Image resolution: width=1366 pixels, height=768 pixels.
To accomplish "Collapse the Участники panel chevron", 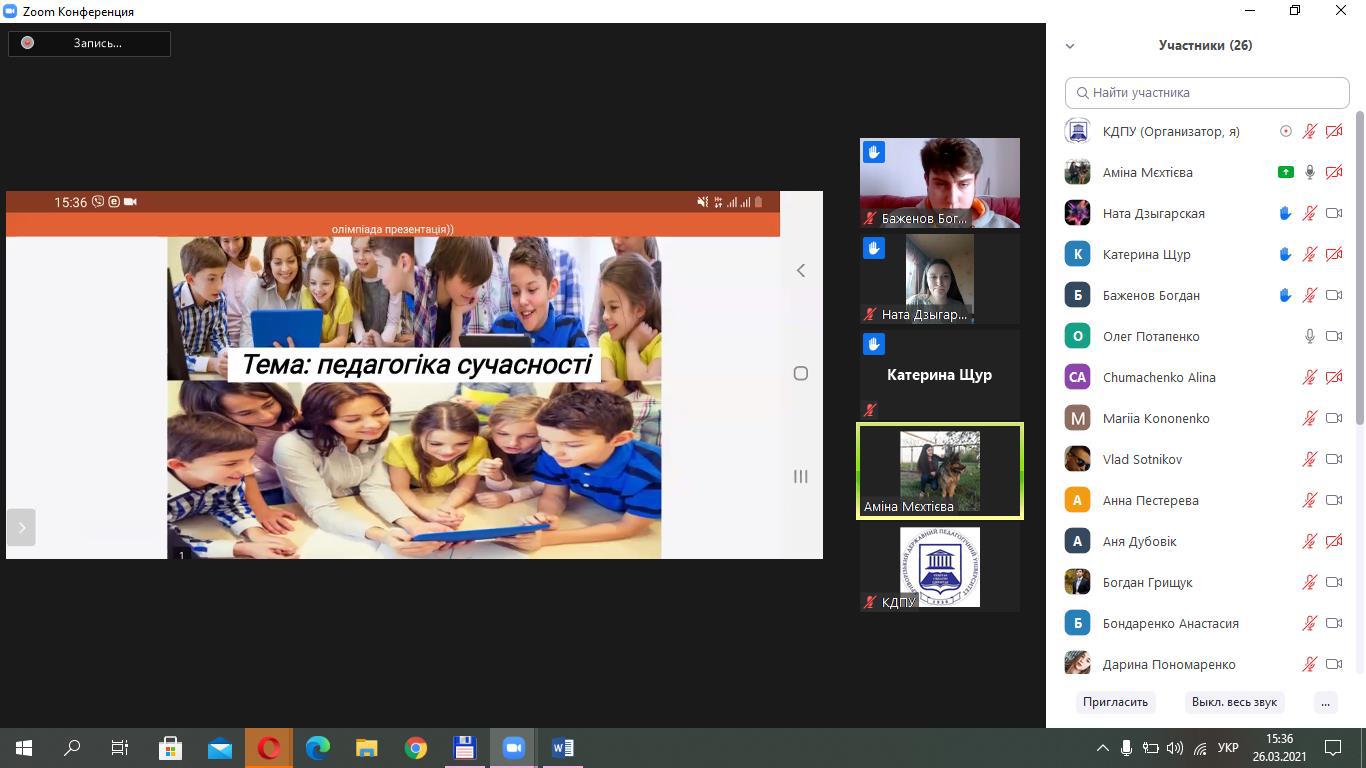I will [1070, 46].
